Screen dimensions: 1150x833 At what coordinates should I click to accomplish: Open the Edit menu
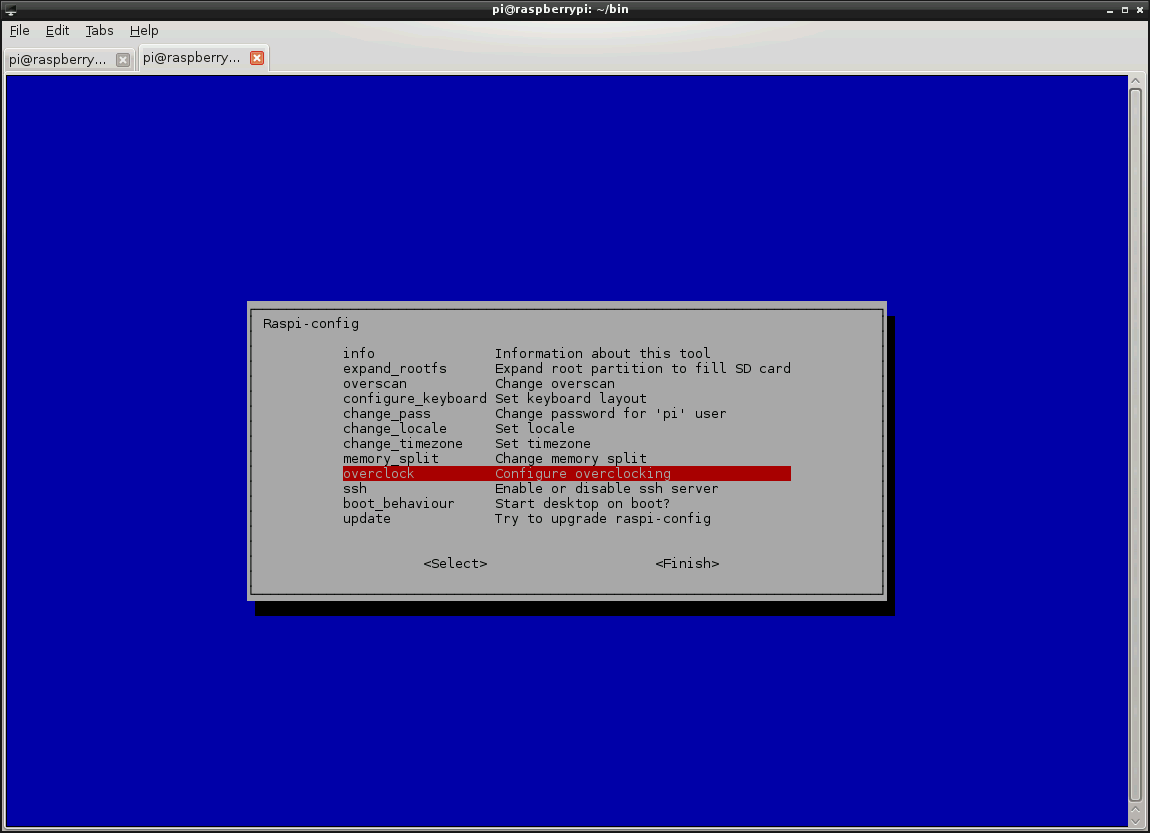point(57,31)
